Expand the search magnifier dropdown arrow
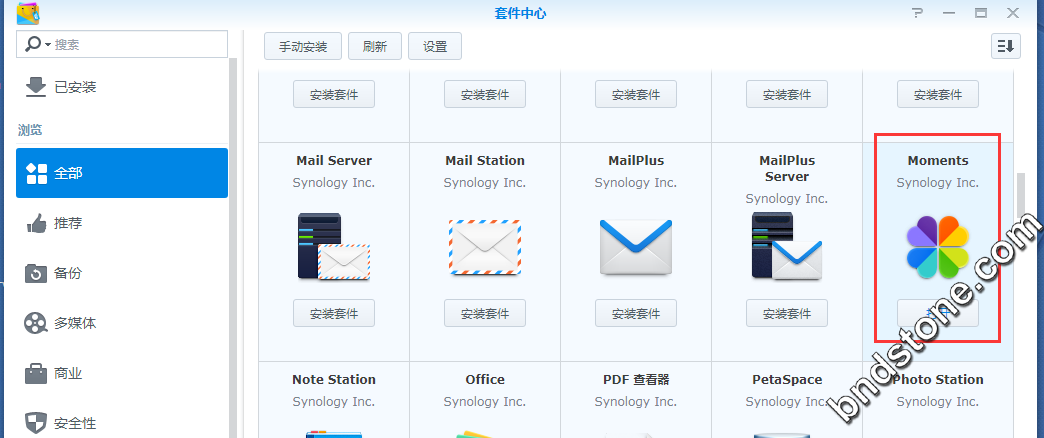The width and height of the screenshot is (1044, 438). click(48, 45)
